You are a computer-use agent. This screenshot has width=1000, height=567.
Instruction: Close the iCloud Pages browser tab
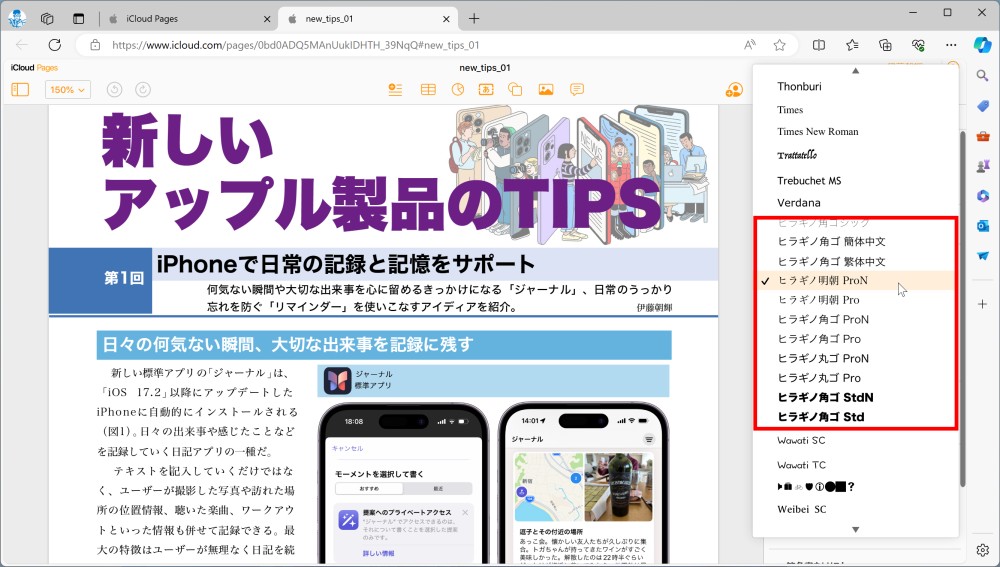click(267, 18)
